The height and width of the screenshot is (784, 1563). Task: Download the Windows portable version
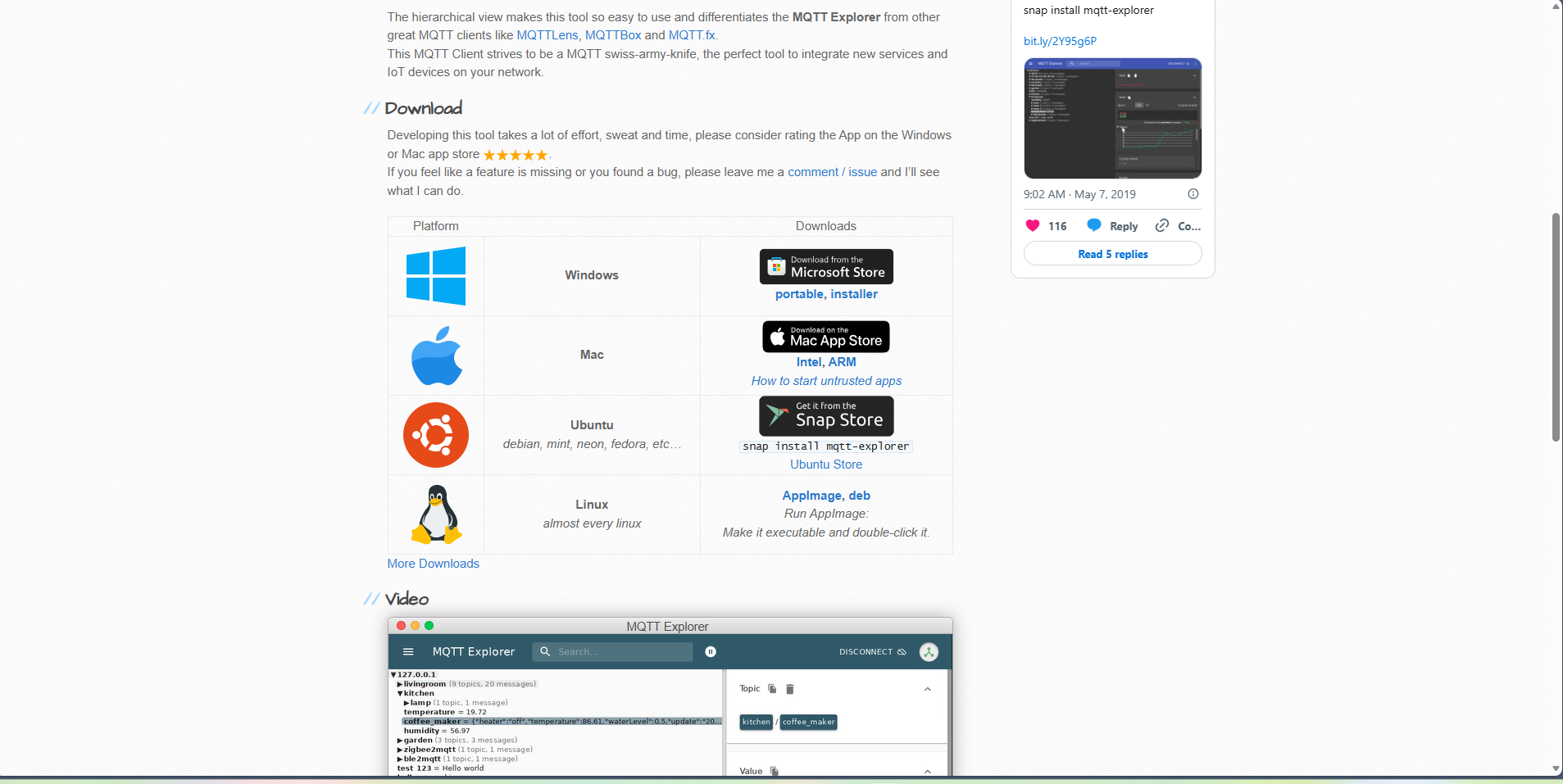799,294
